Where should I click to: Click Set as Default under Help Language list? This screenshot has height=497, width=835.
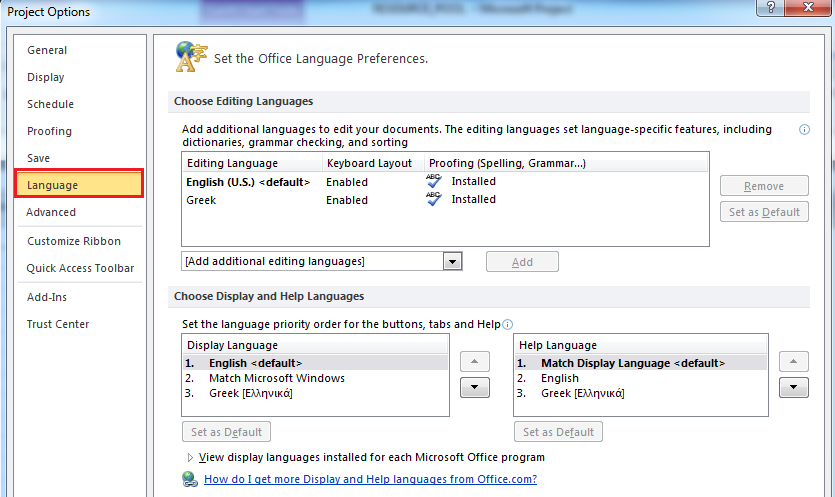(558, 432)
